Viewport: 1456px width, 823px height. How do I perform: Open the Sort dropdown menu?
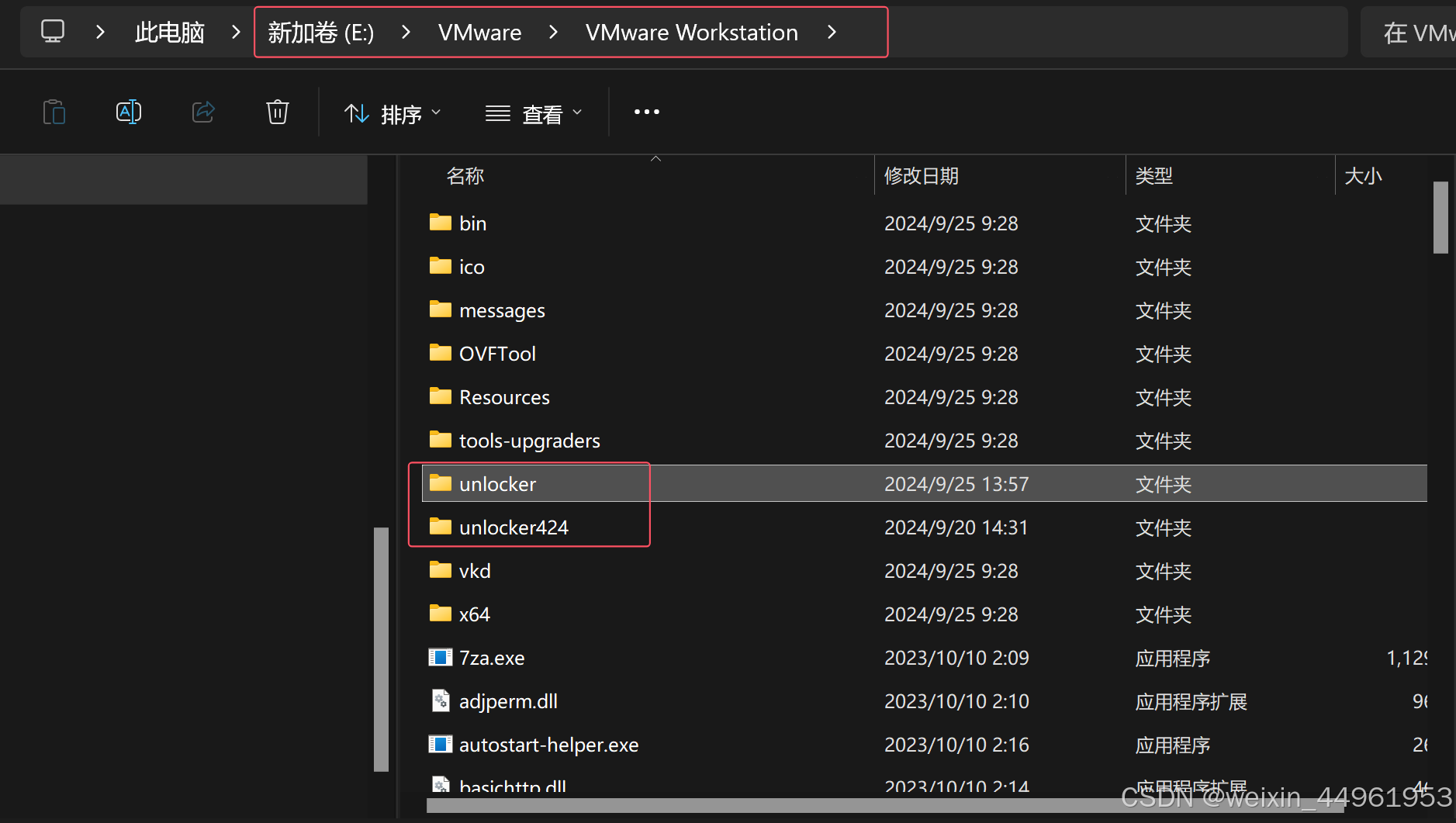click(x=393, y=114)
